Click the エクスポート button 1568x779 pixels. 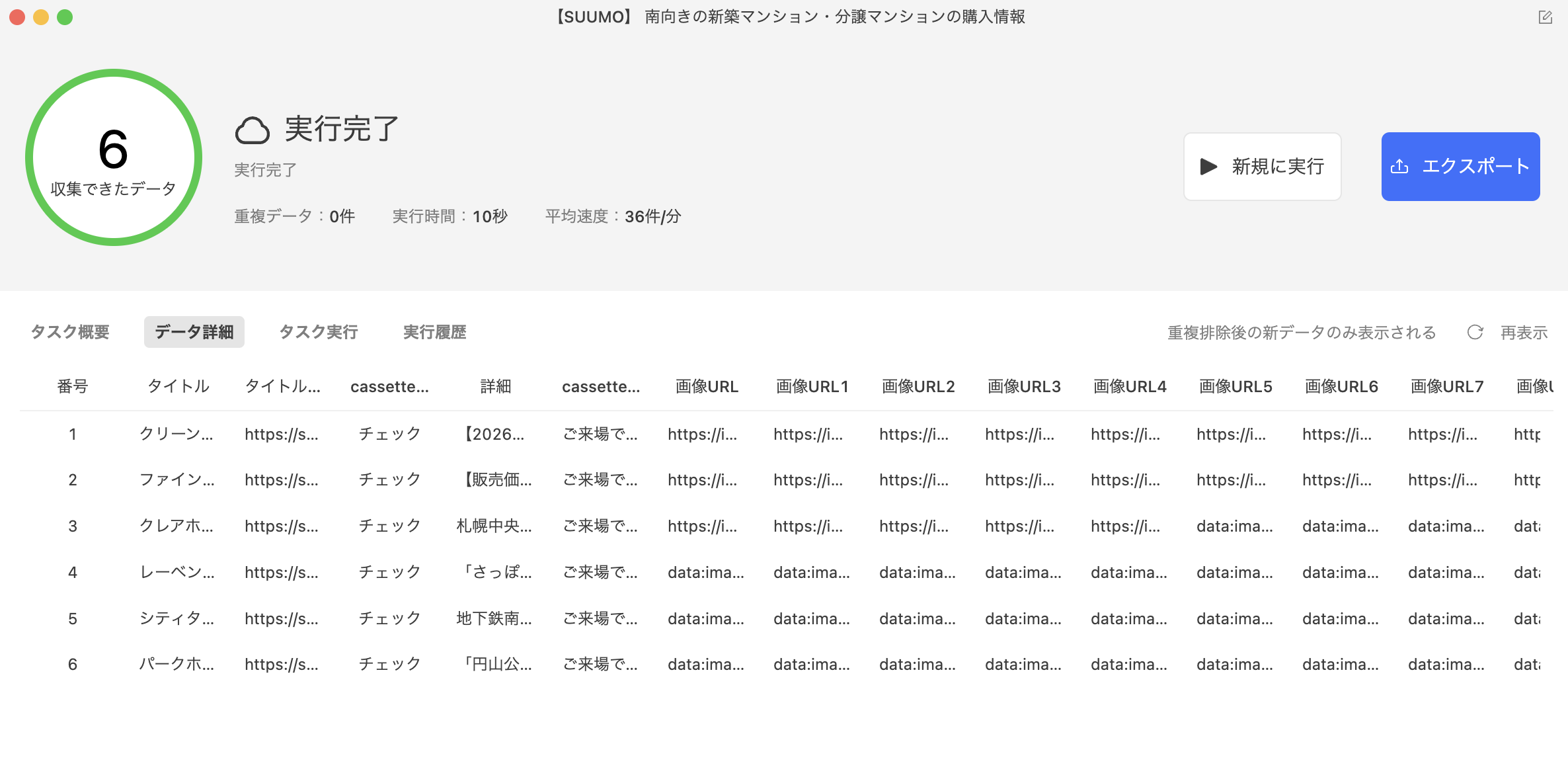(x=1460, y=166)
